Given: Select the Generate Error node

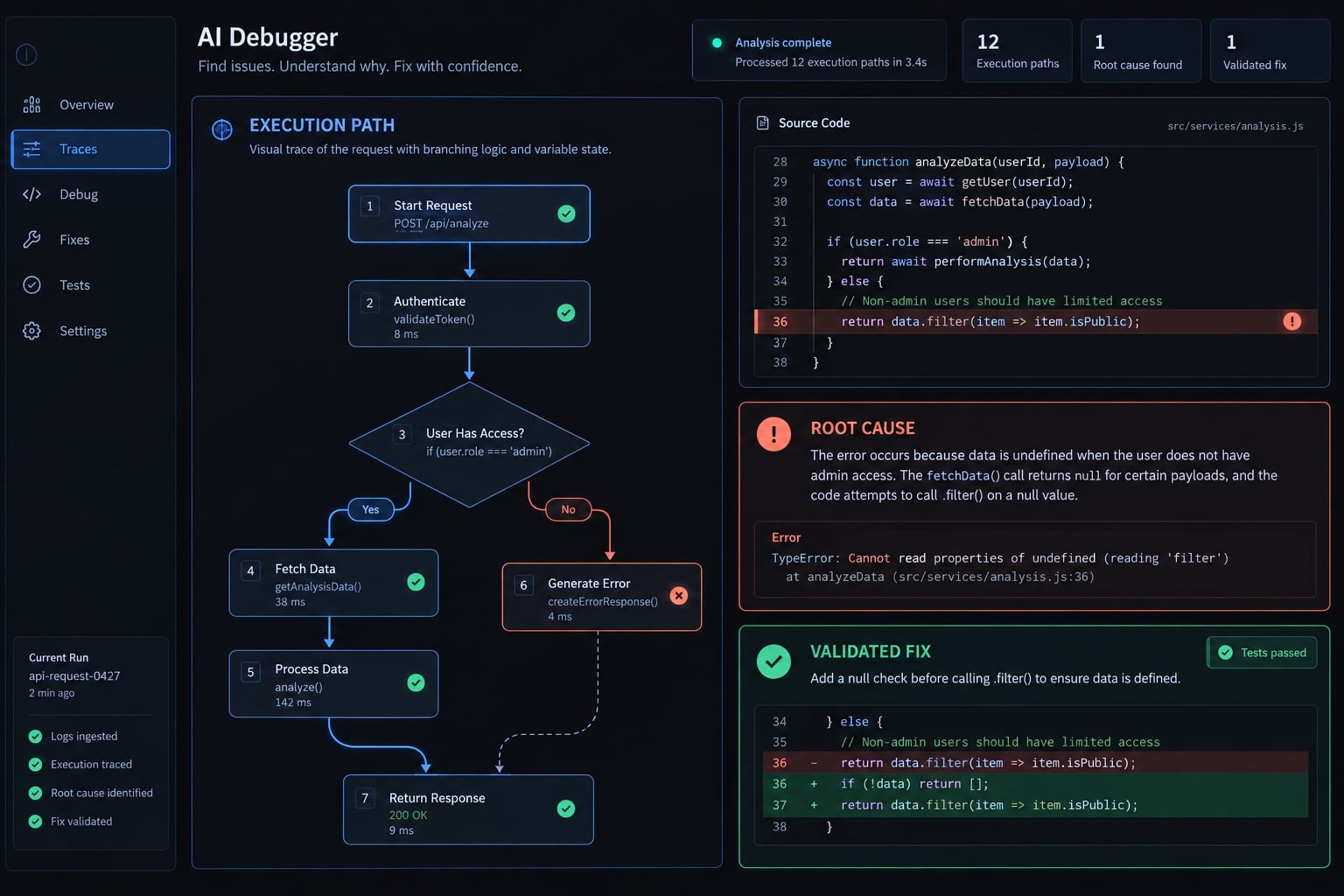Looking at the screenshot, I should [602, 597].
